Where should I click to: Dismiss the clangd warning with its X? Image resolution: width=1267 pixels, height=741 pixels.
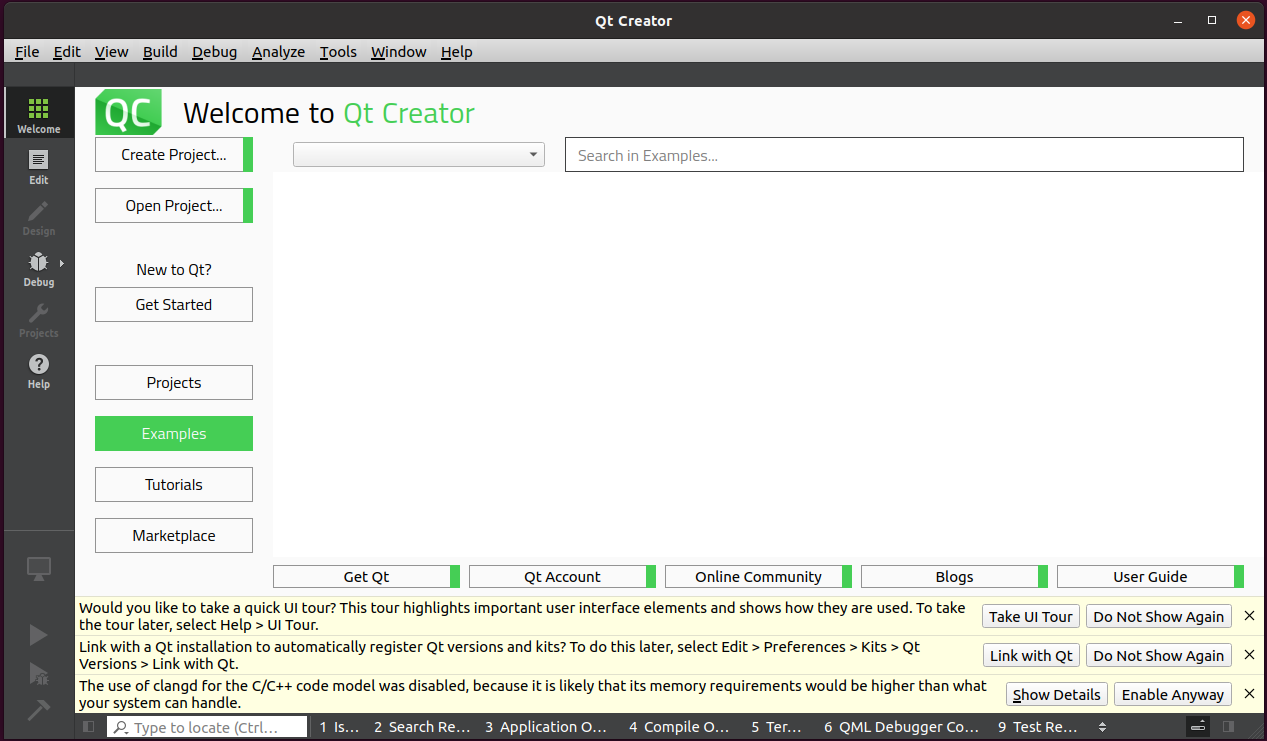click(1249, 694)
